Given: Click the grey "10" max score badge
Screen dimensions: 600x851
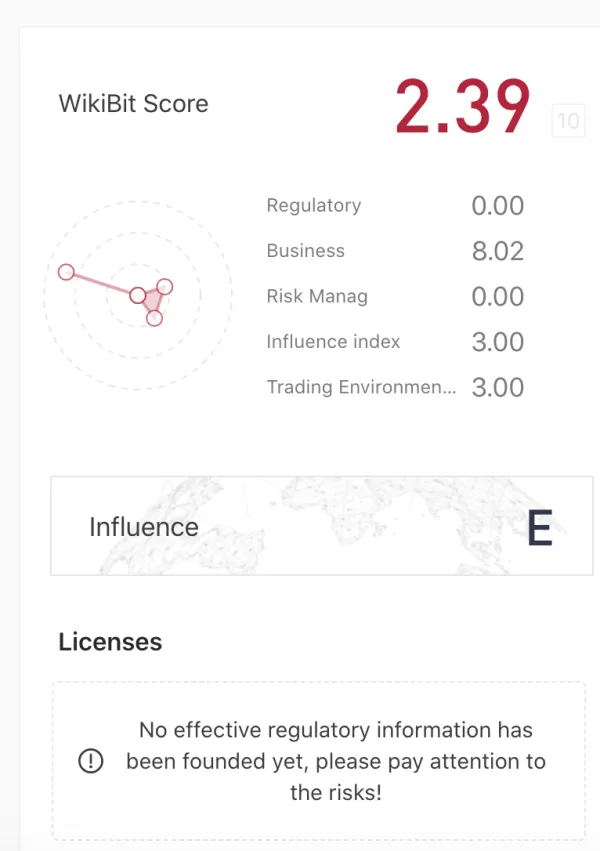Looking at the screenshot, I should point(568,122).
